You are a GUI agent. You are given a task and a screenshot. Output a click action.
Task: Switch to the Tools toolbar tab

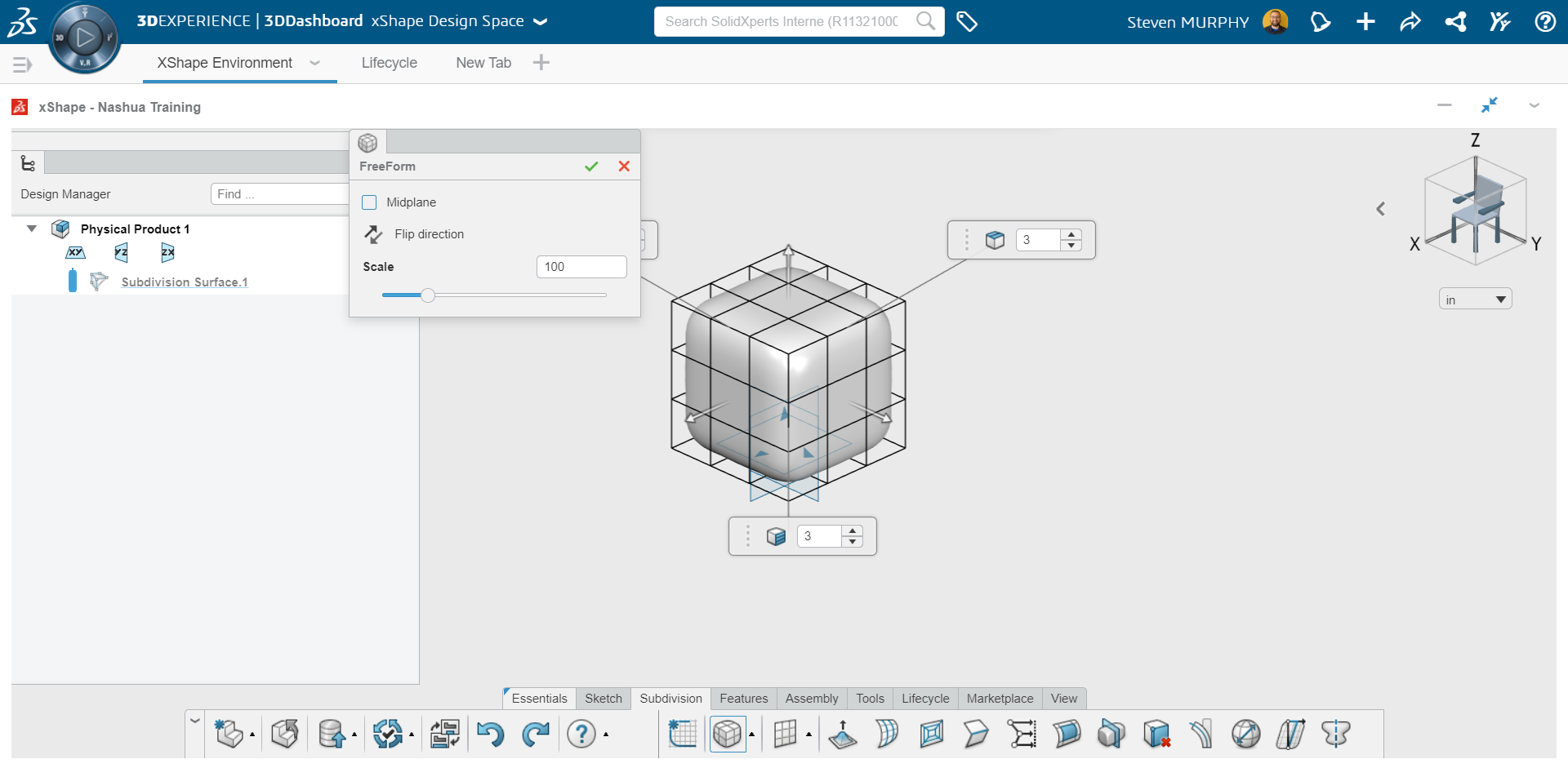(870, 699)
